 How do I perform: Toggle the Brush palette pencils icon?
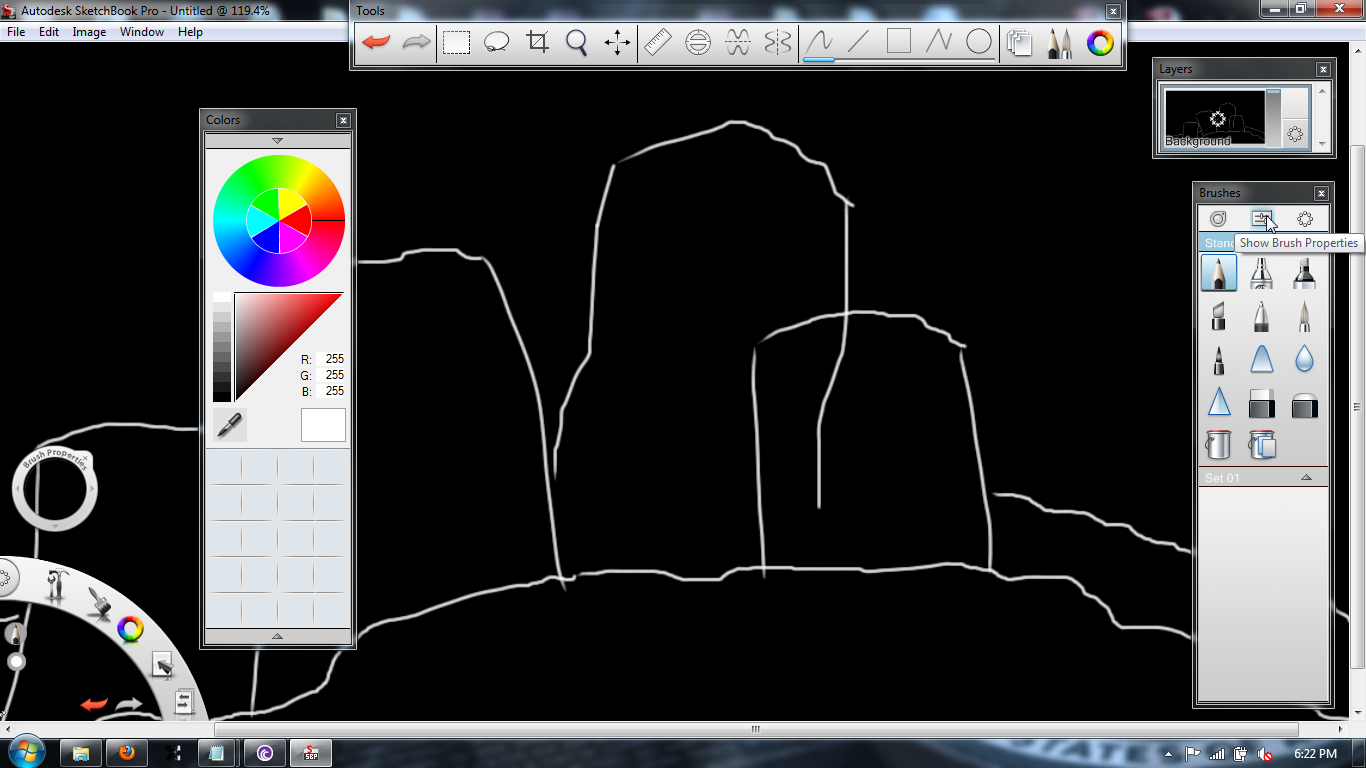click(x=1060, y=42)
